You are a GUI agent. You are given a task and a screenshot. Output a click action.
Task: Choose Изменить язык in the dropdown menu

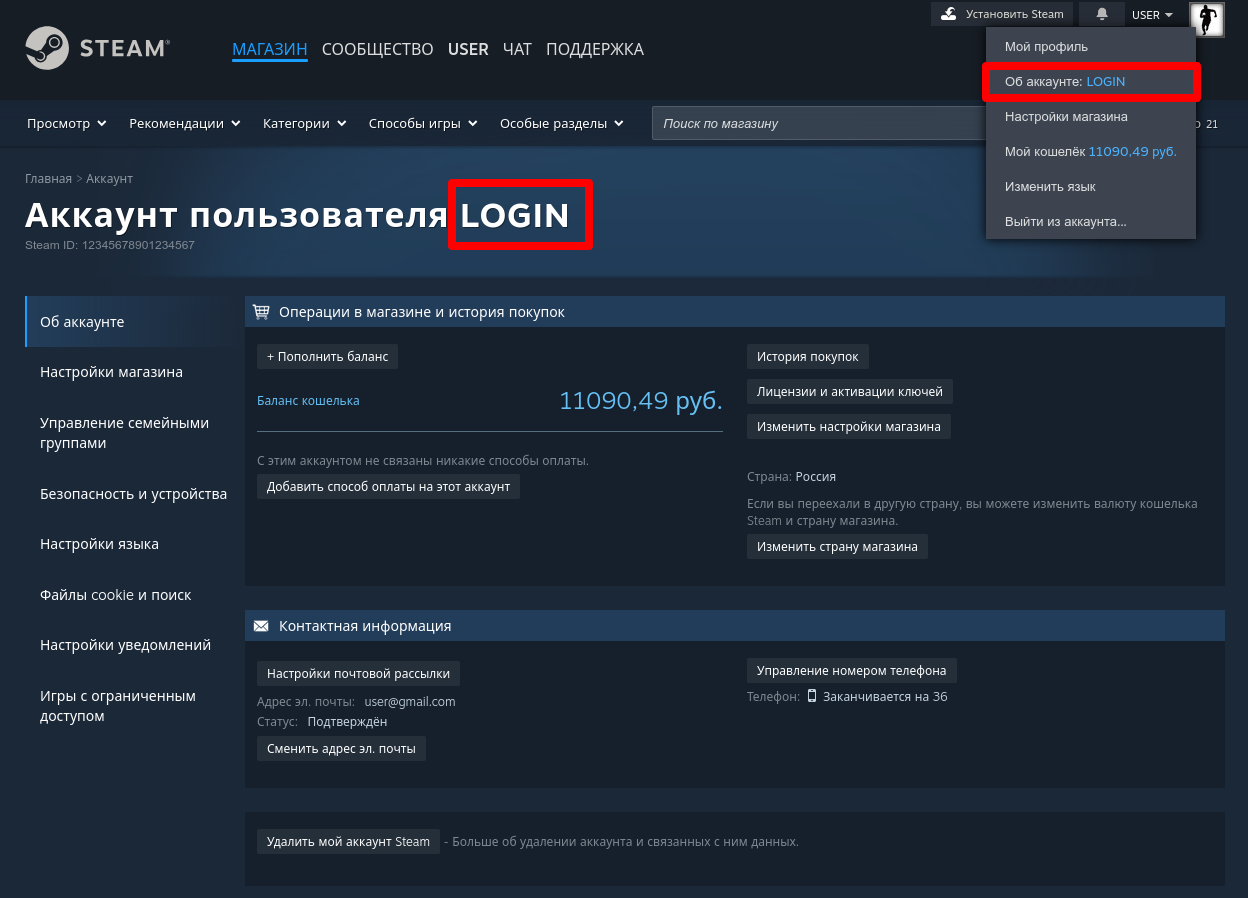(1050, 187)
